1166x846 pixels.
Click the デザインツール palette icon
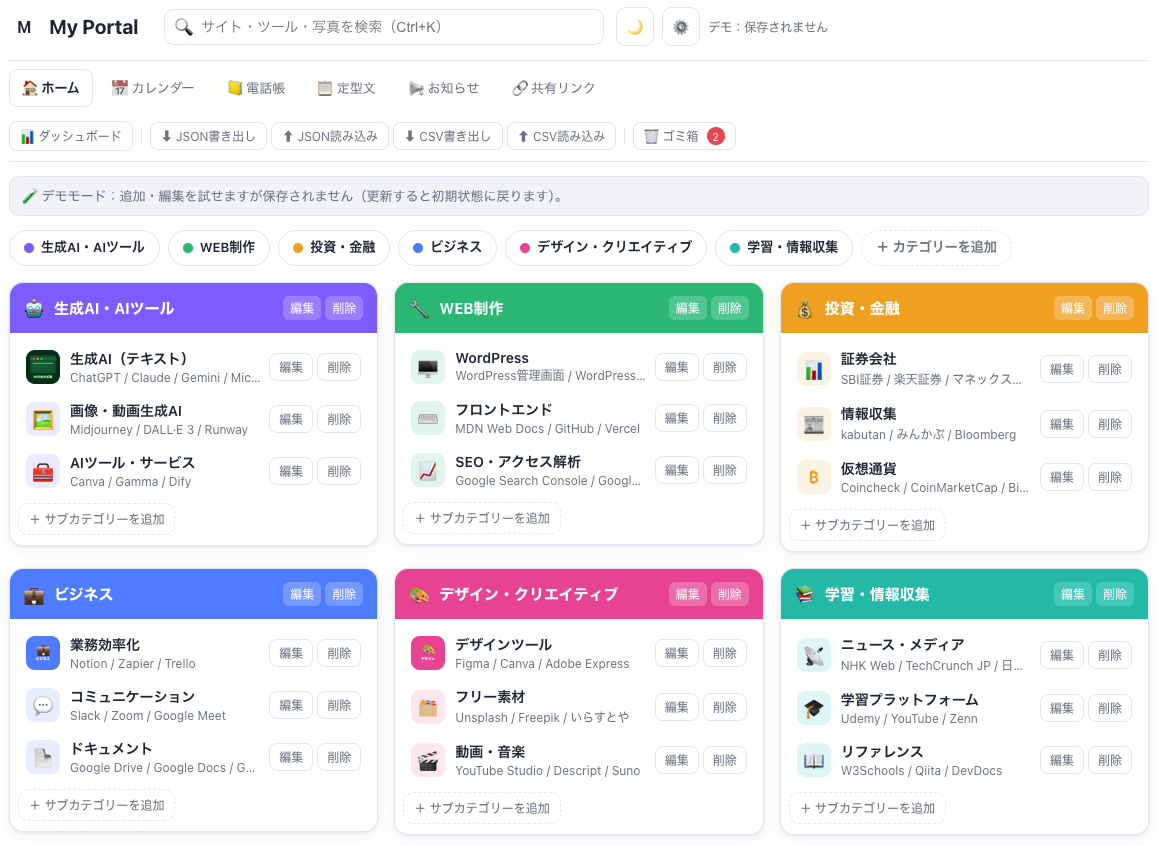click(428, 653)
